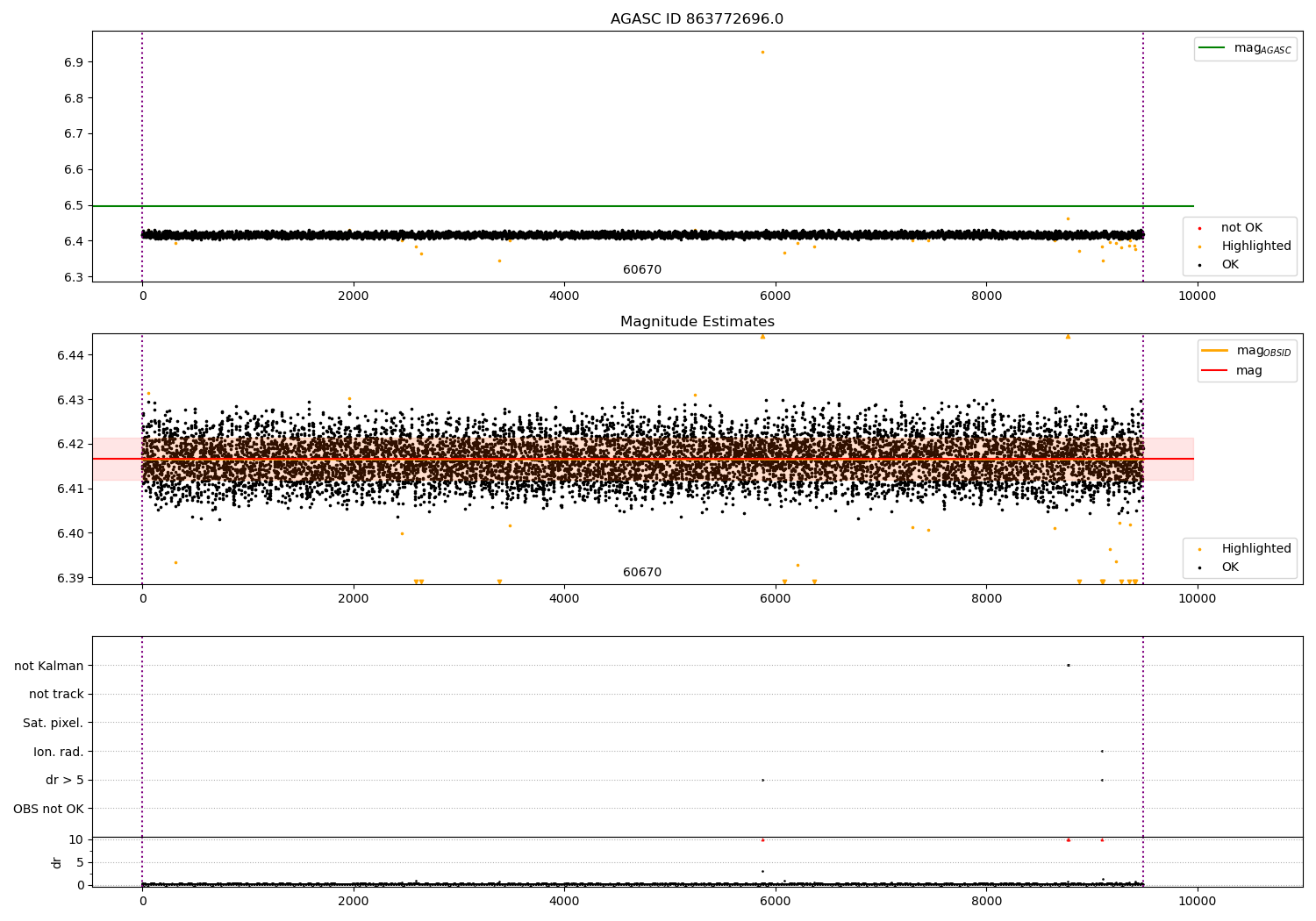Click the 'OBS not OK' axis label
This screenshot has height=921, width=1316.
(48, 809)
